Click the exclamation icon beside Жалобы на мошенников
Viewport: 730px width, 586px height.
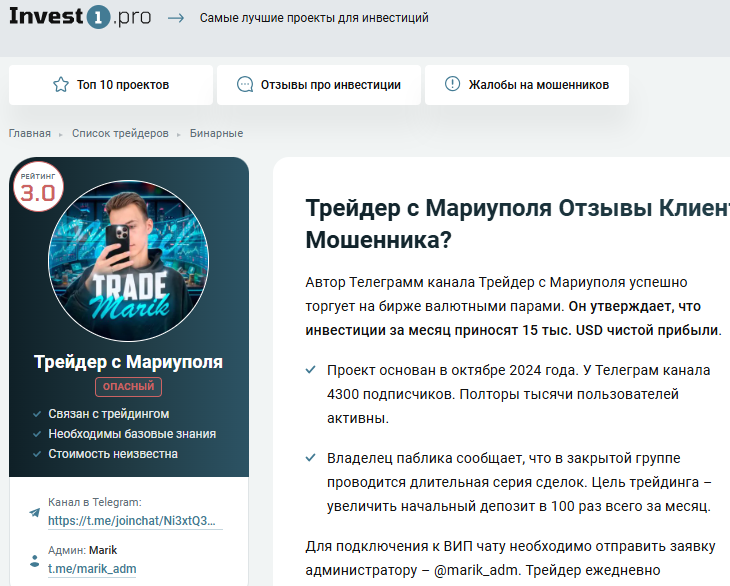coord(452,85)
